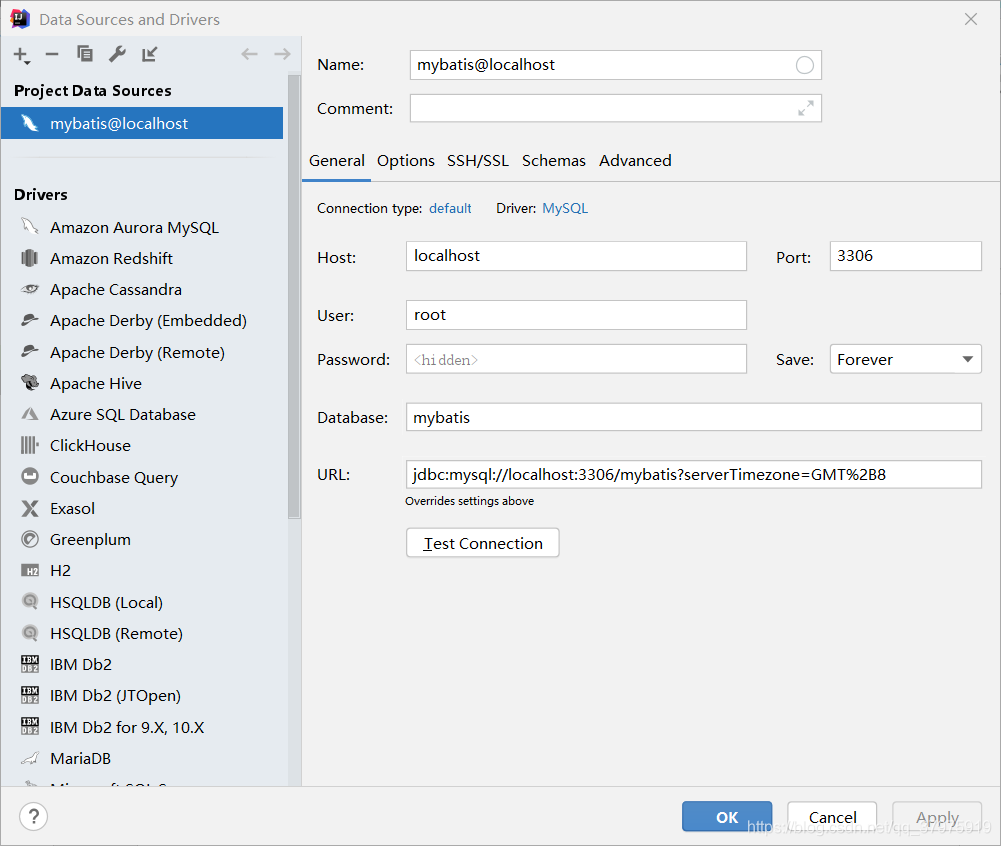Screen dimensions: 1001x846
Task: Click the Apache Cassandra eye icon
Action: (x=30, y=289)
